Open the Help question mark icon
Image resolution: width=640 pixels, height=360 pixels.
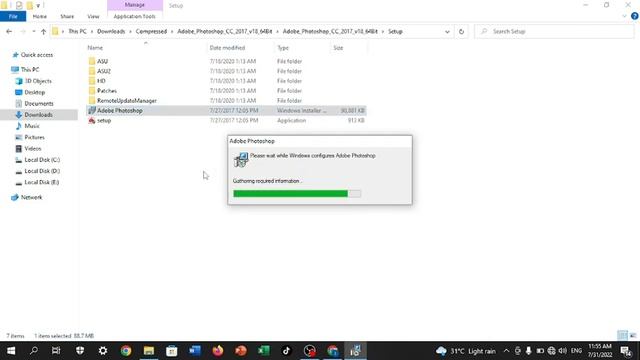point(634,16)
